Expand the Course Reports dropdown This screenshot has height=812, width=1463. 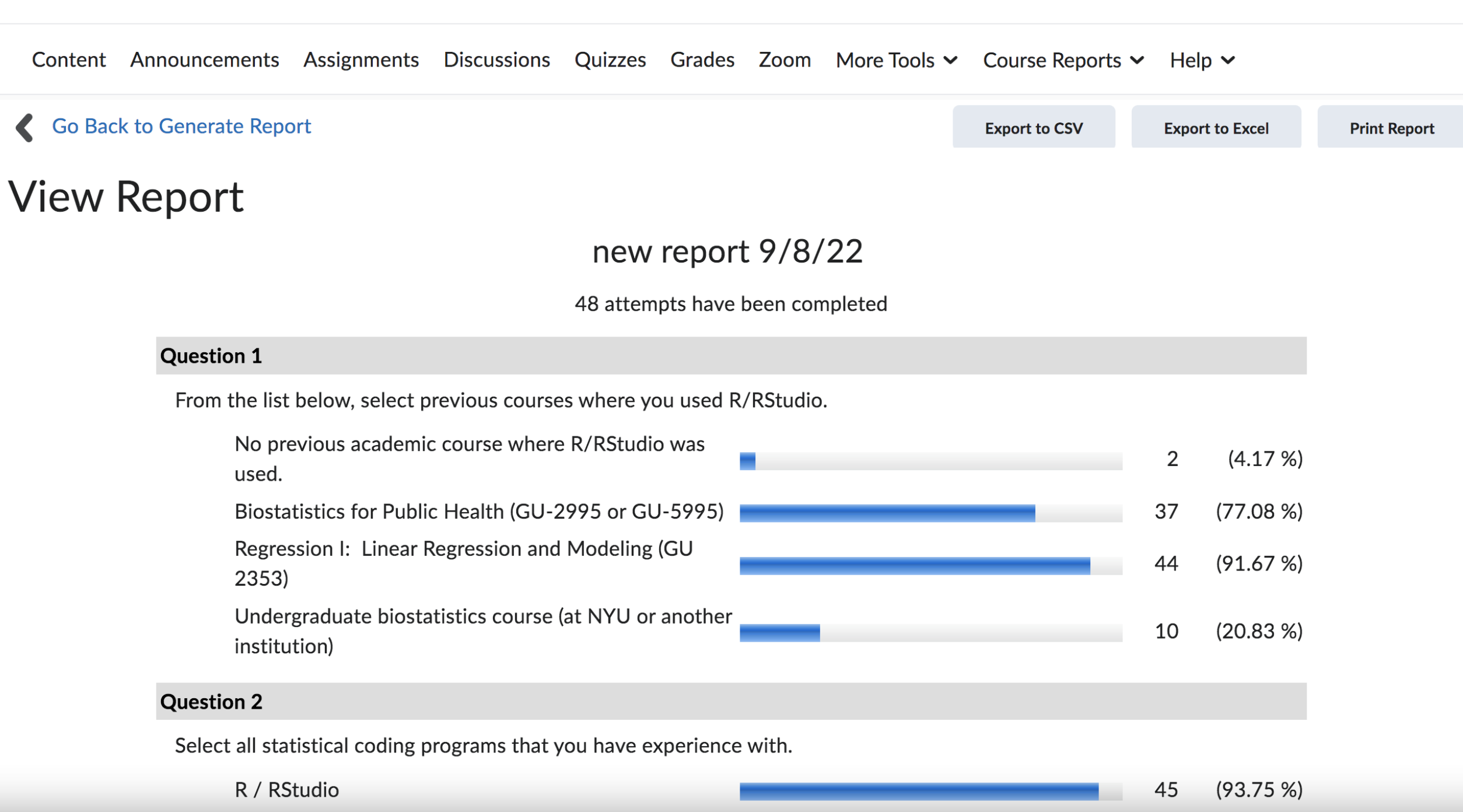1062,60
